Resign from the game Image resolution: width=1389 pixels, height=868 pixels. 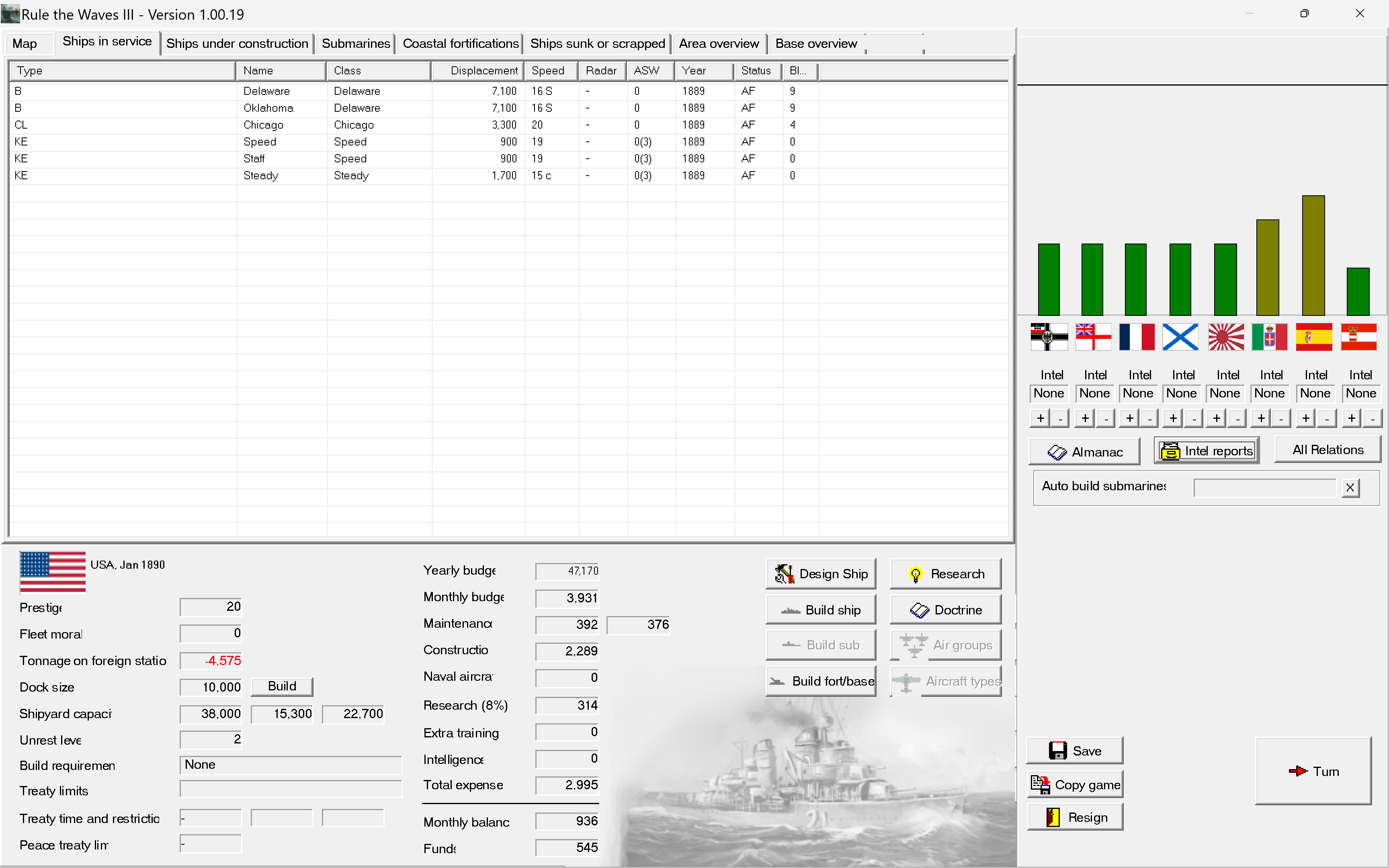(x=1074, y=817)
